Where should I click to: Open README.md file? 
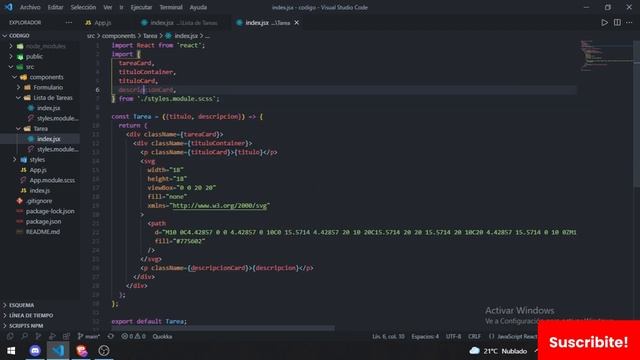[x=42, y=231]
